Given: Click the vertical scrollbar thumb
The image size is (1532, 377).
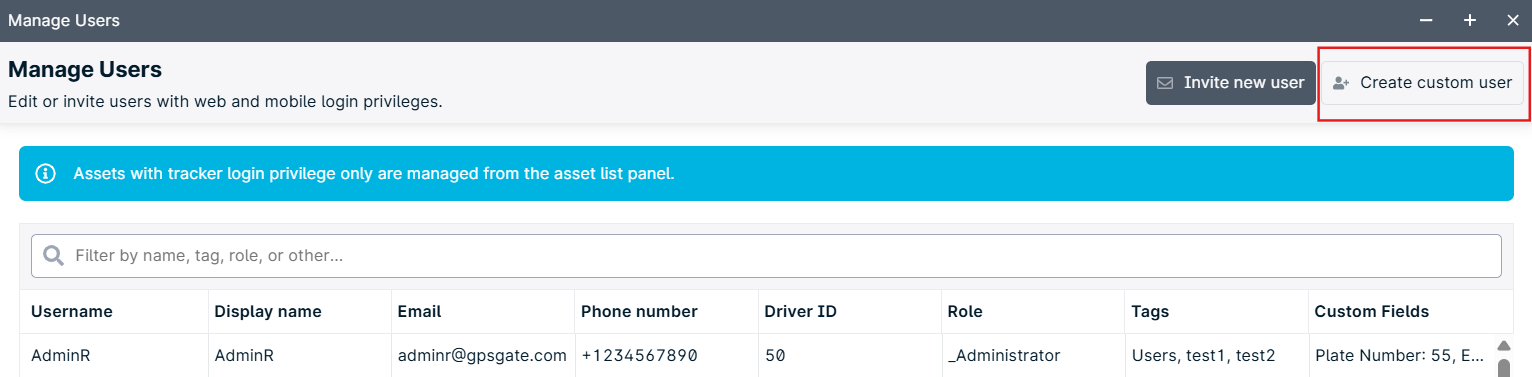Looking at the screenshot, I should 1503,369.
